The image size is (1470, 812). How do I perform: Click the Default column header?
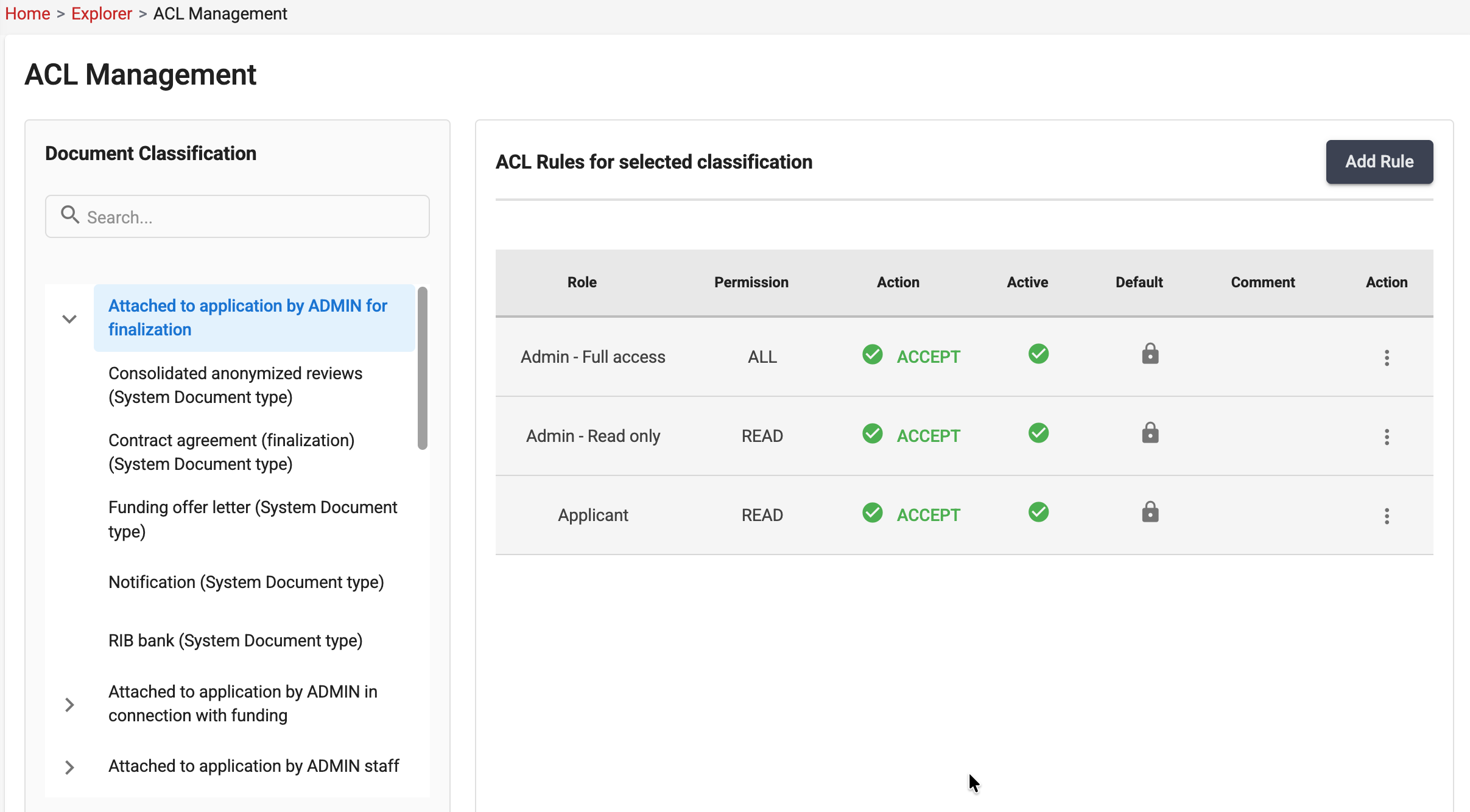coord(1139,282)
